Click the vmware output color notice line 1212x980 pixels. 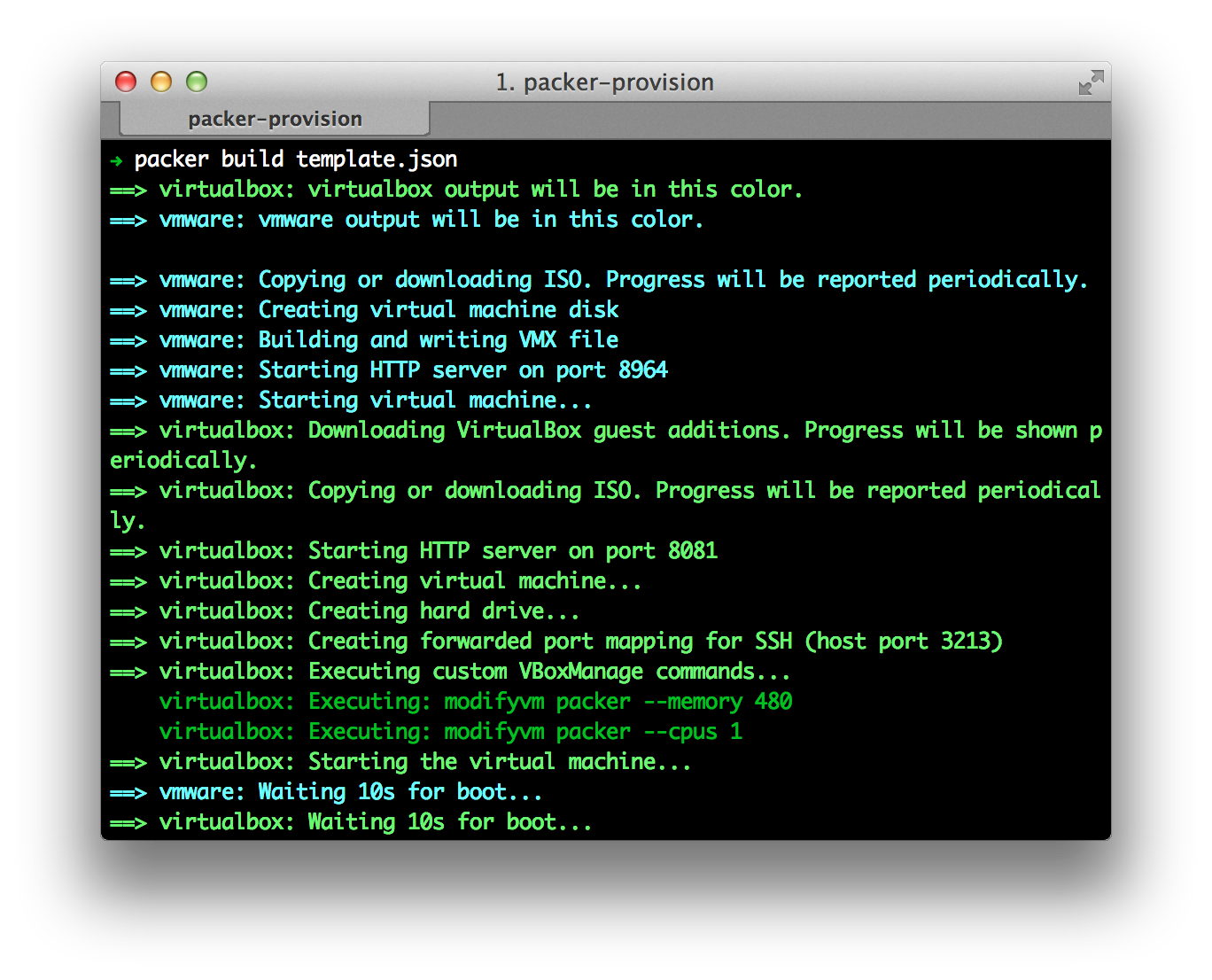point(431,219)
